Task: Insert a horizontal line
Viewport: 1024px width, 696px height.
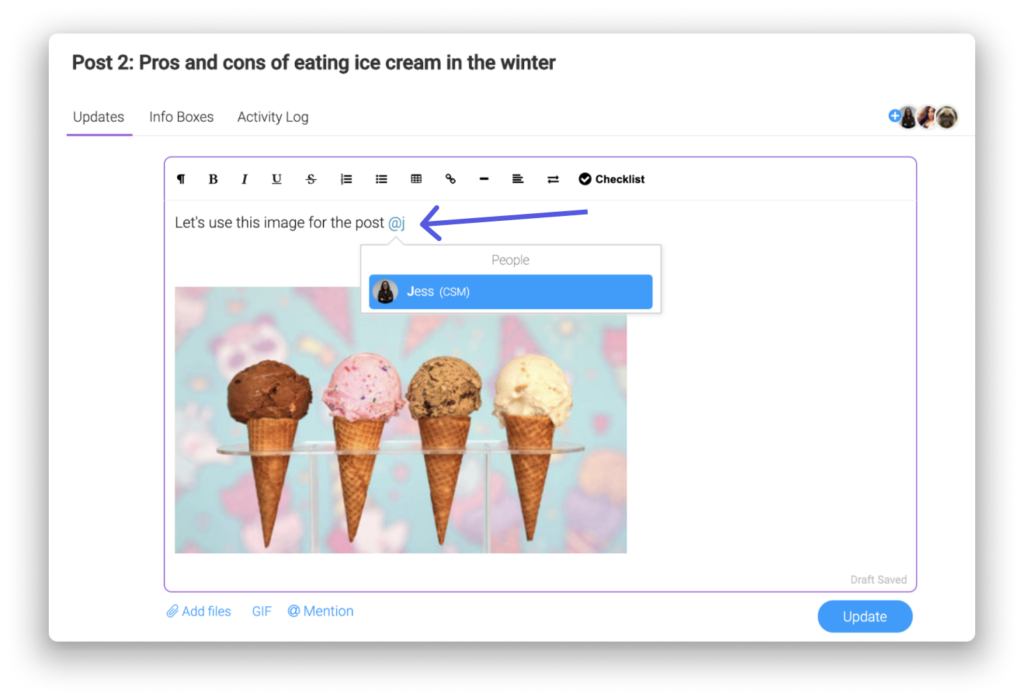Action: tap(484, 179)
